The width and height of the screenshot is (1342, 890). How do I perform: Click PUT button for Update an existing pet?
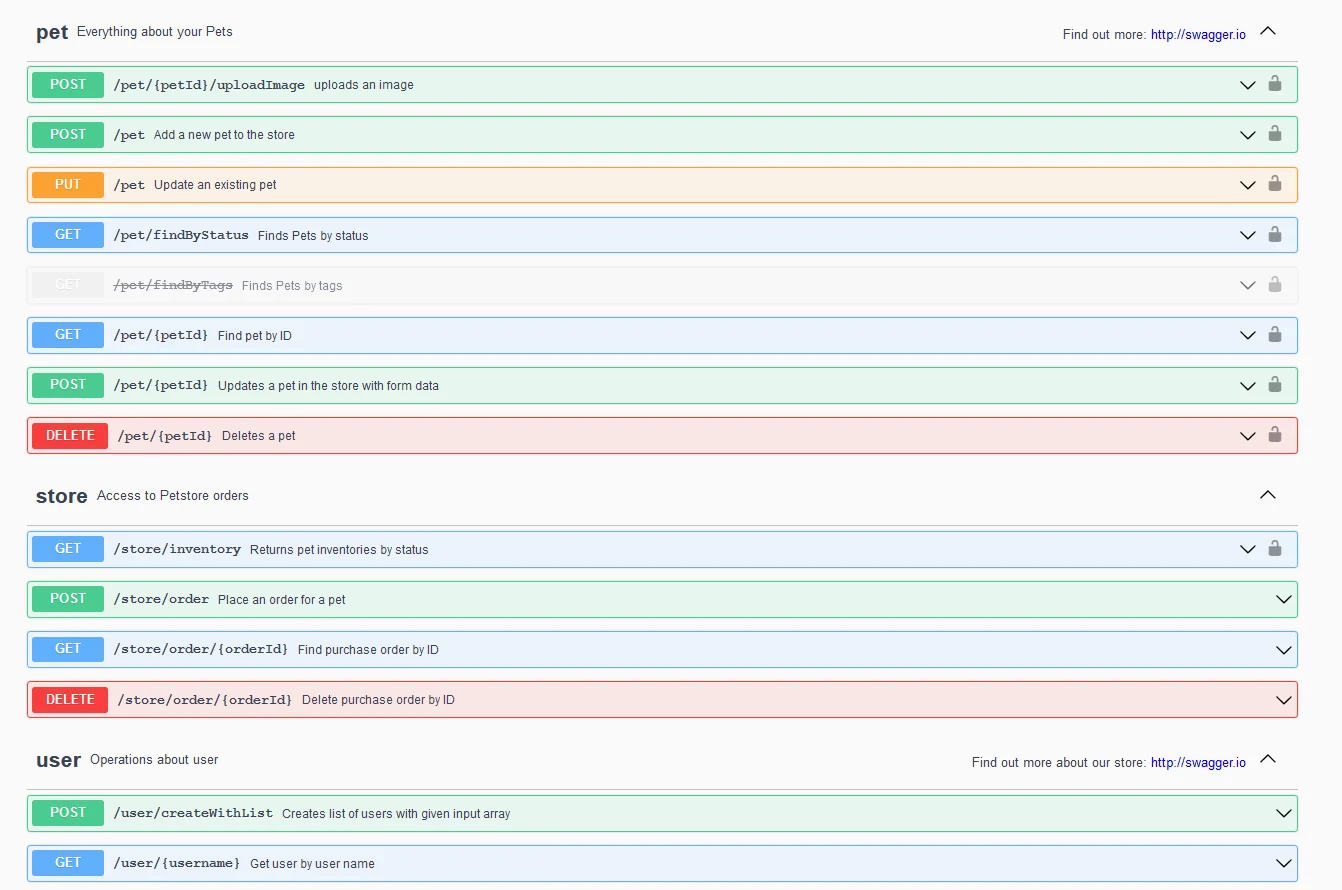click(x=68, y=184)
